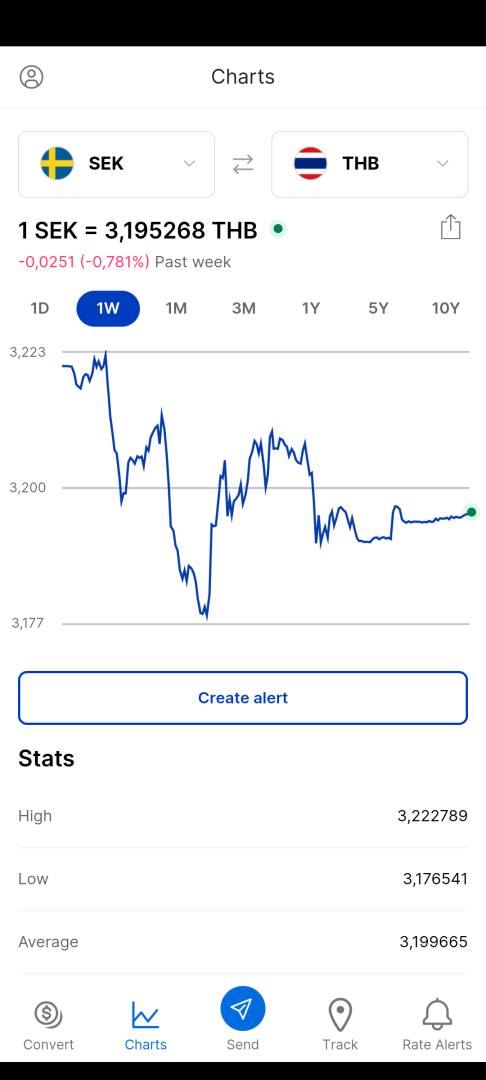486x1080 pixels.
Task: Click the Create alert button
Action: (x=243, y=698)
